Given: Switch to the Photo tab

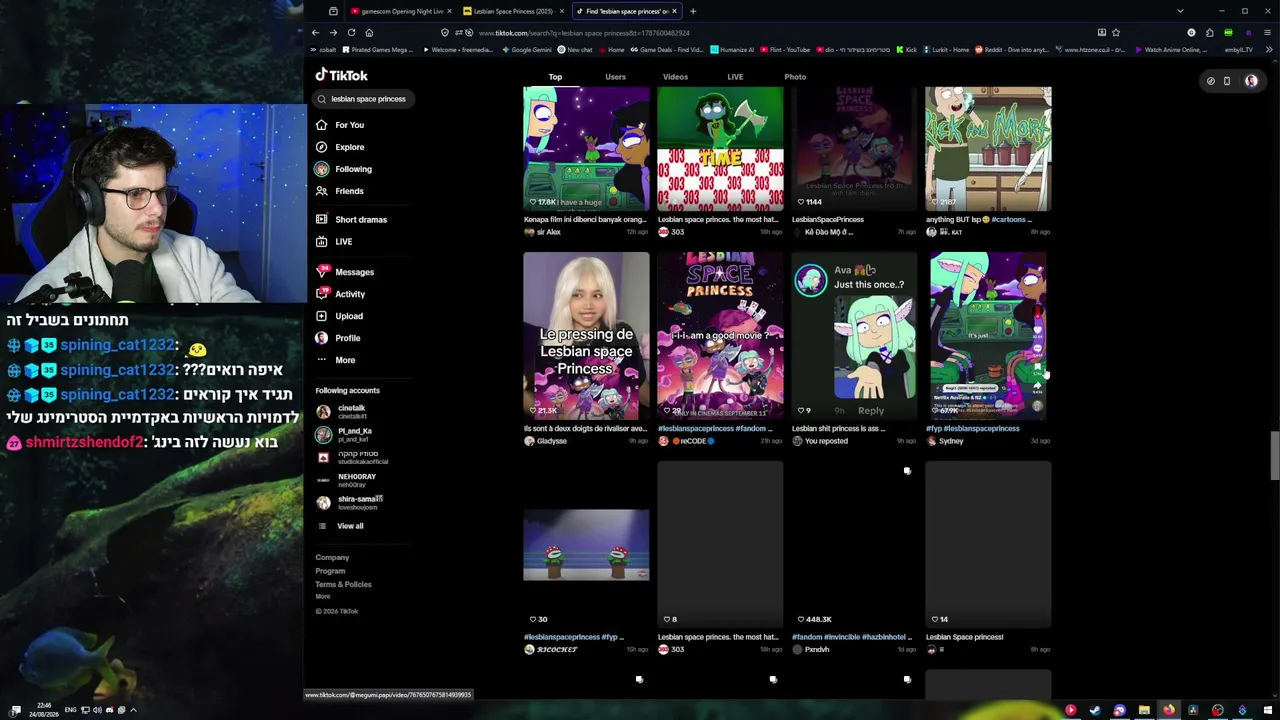Looking at the screenshot, I should point(795,77).
